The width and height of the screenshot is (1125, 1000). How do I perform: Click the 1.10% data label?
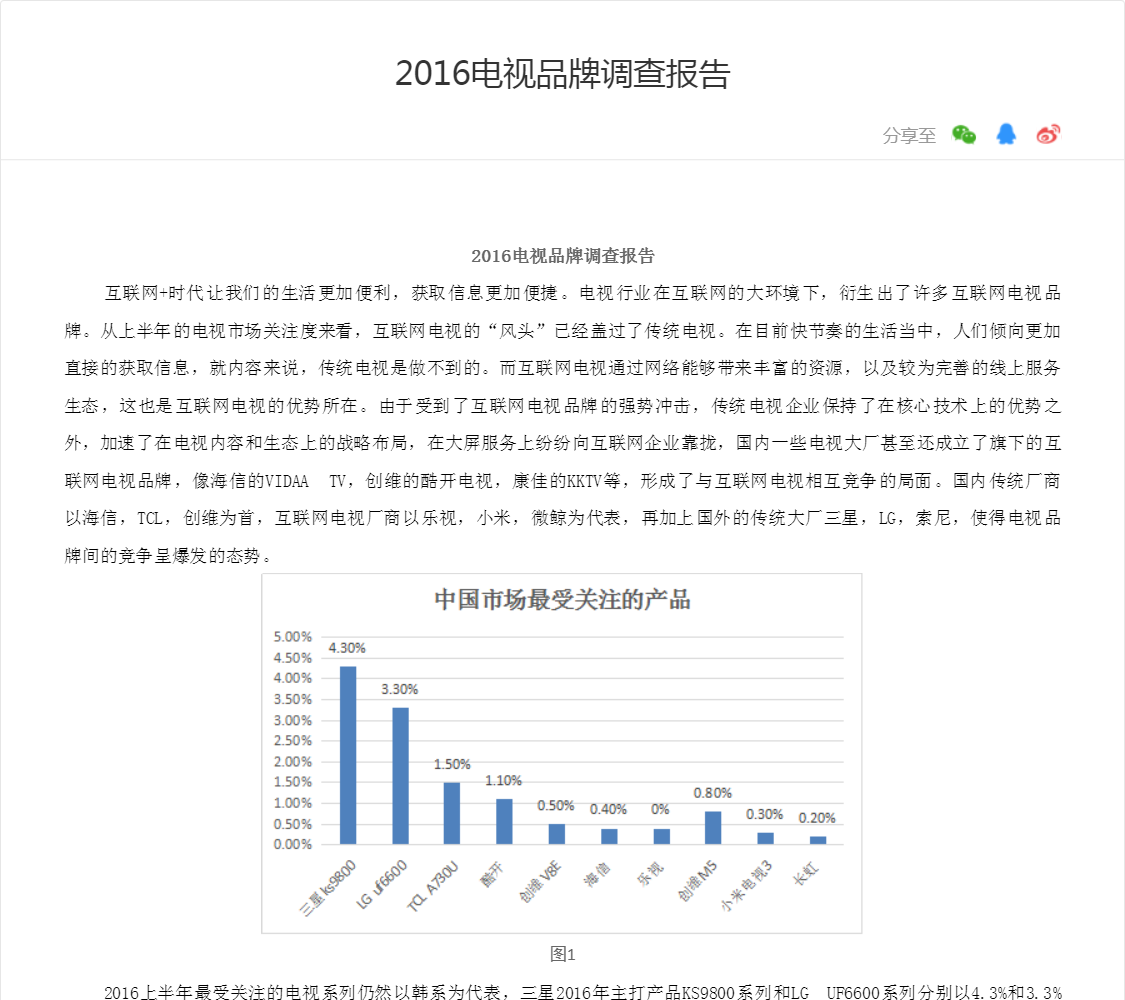pos(504,780)
